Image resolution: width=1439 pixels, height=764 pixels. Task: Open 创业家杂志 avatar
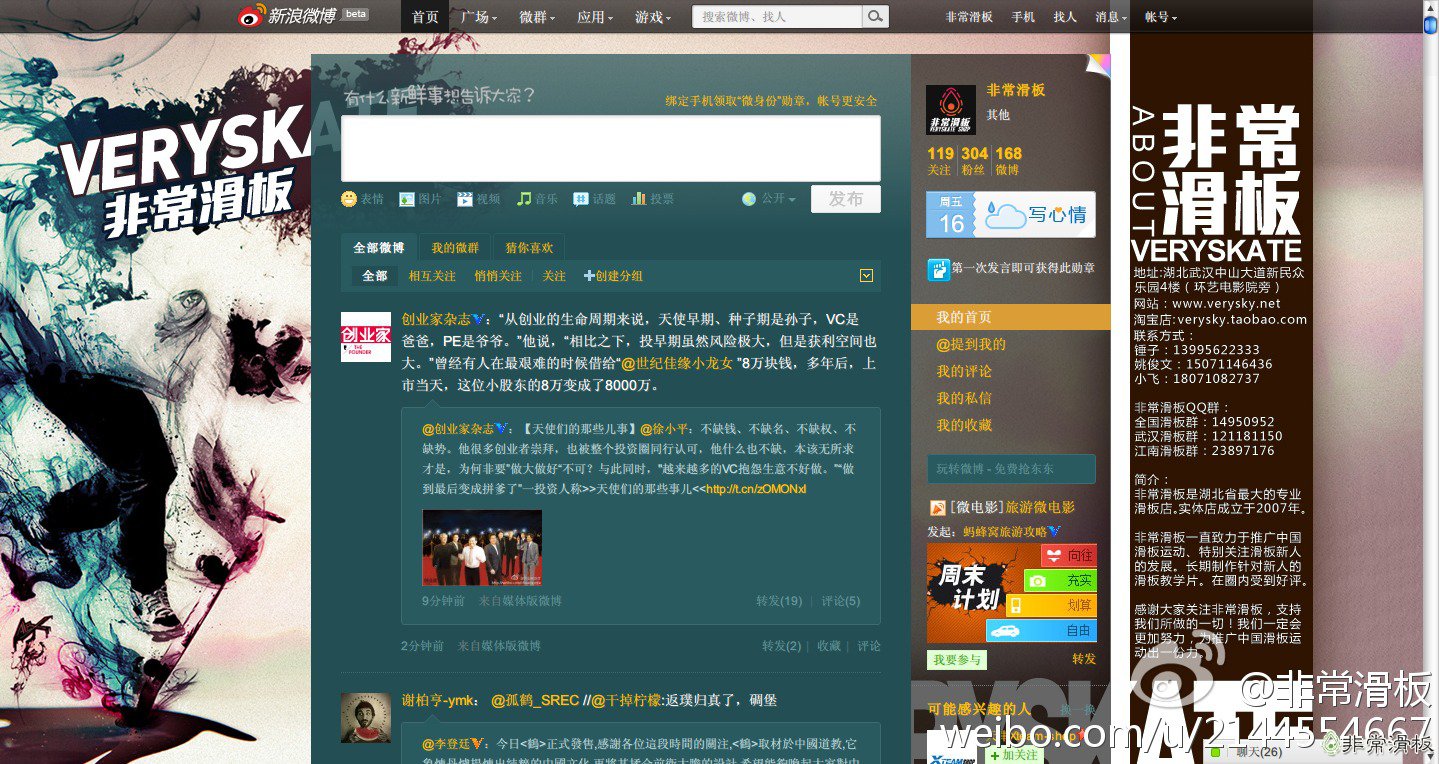[x=366, y=336]
